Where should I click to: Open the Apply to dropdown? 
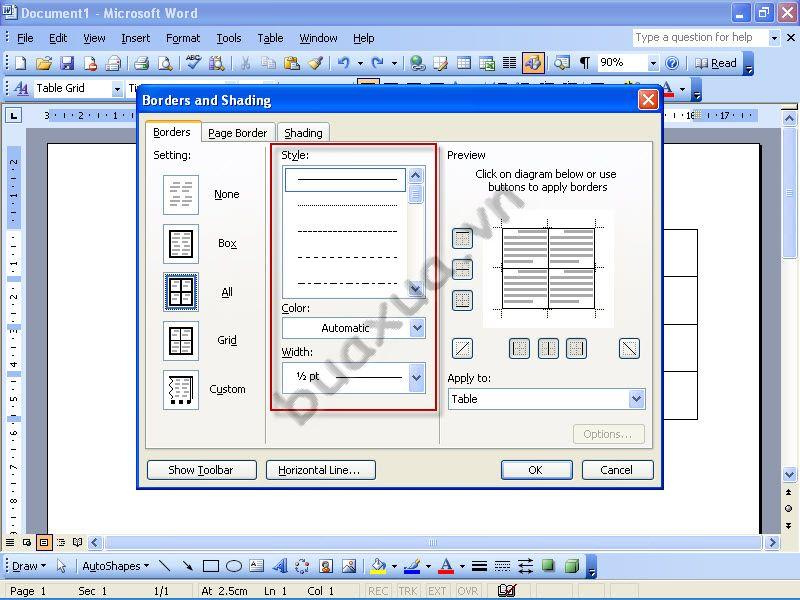point(636,399)
